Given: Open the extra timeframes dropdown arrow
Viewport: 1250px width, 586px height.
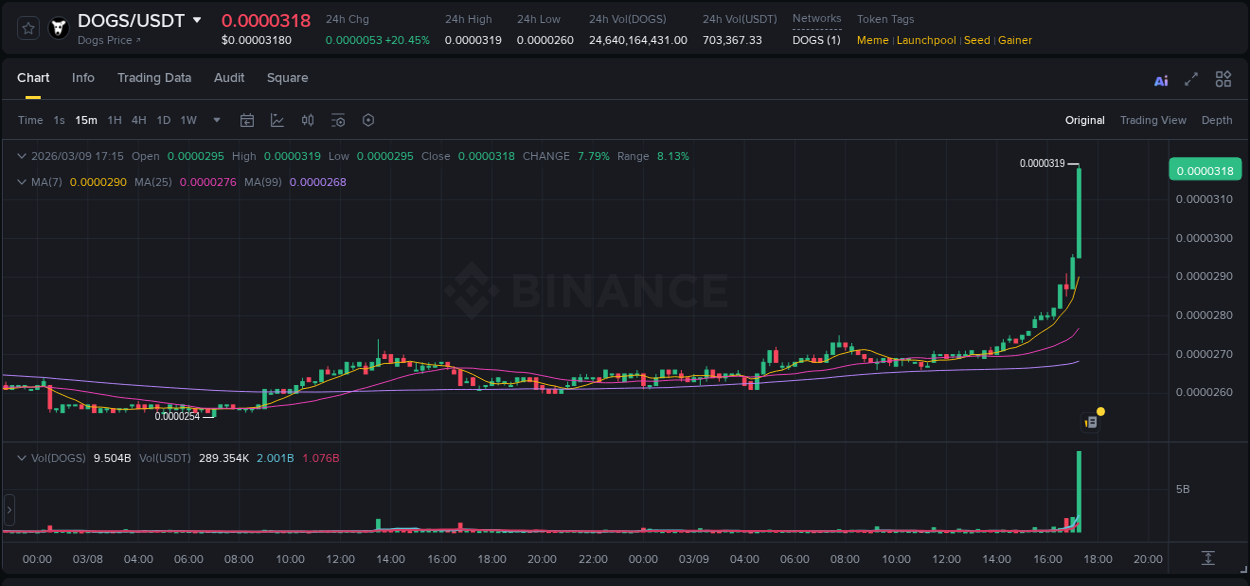Looking at the screenshot, I should point(215,120).
